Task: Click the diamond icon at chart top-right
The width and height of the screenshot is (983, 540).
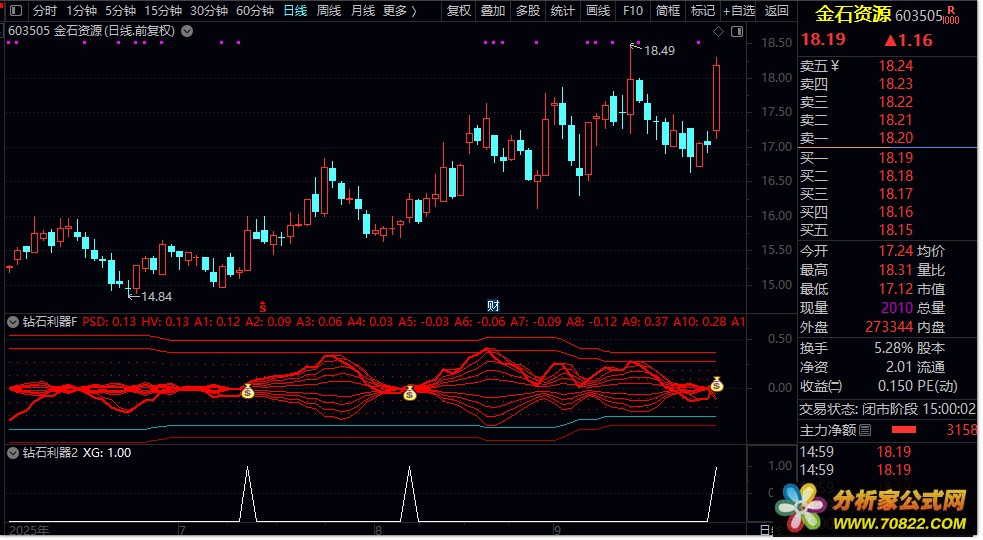Action: (x=718, y=32)
